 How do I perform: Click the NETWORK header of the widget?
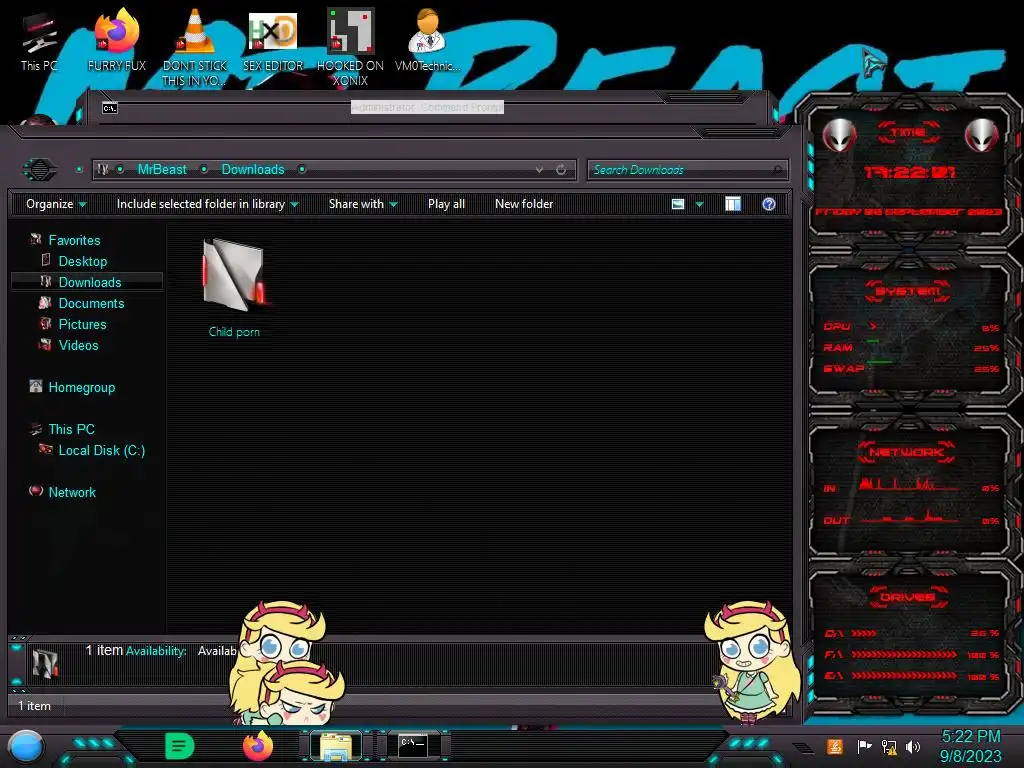coord(907,452)
